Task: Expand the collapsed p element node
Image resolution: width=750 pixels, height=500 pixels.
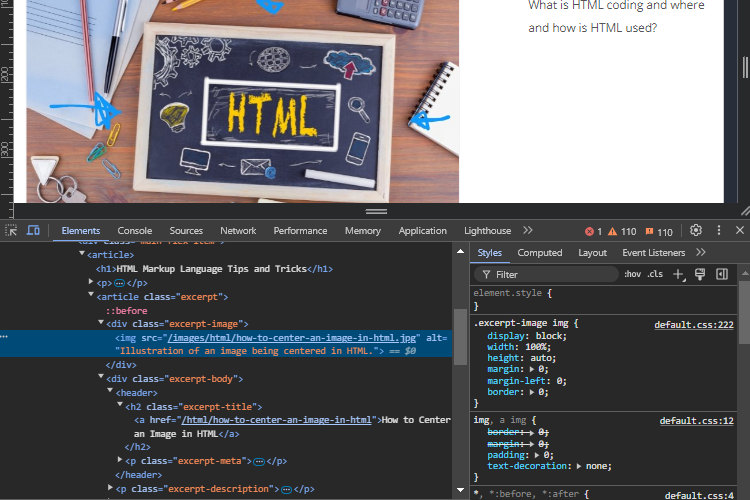Action: click(x=91, y=282)
